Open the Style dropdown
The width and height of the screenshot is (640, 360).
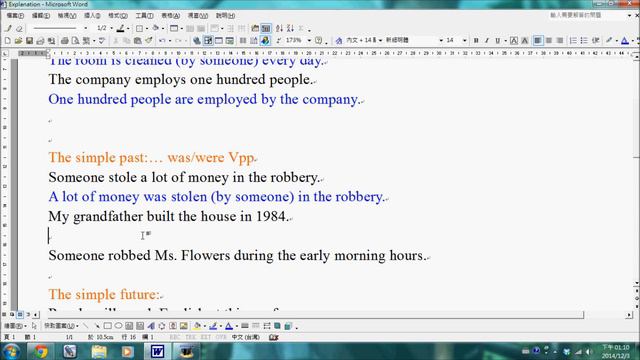click(380, 40)
